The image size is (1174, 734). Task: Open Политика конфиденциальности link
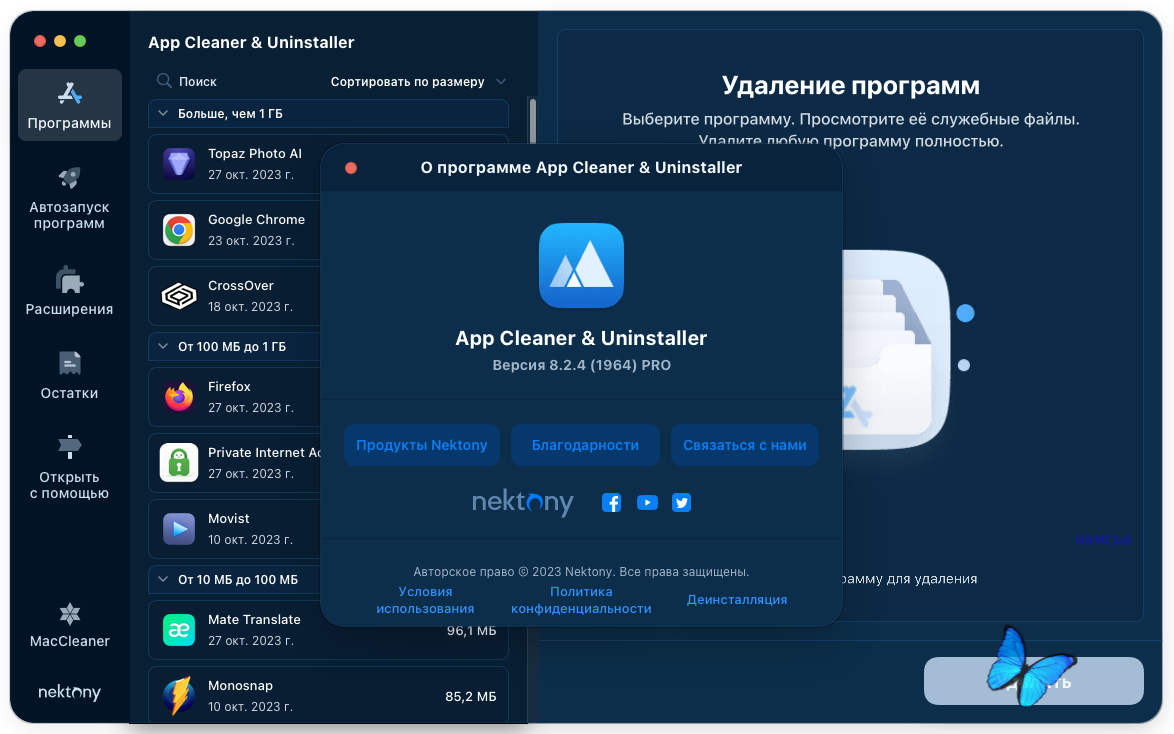(581, 600)
